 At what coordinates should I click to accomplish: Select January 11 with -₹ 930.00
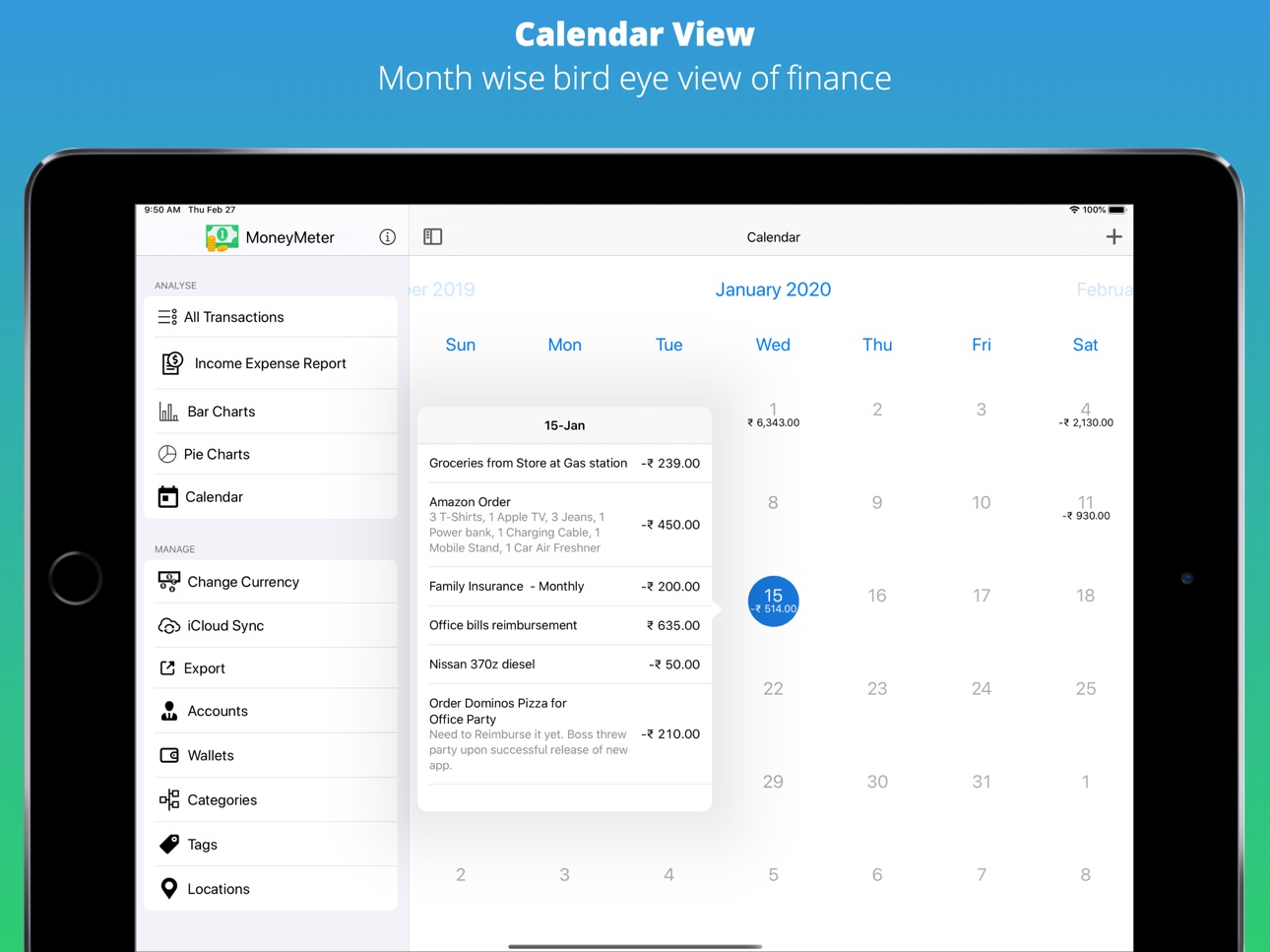(x=1085, y=507)
